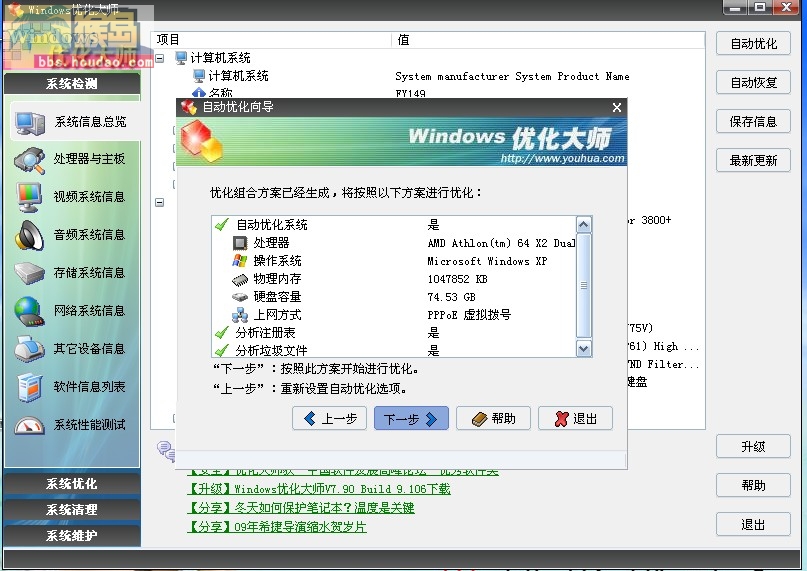Click the 操作系统 Windows flag icon
Image resolution: width=807 pixels, height=571 pixels.
pos(239,261)
